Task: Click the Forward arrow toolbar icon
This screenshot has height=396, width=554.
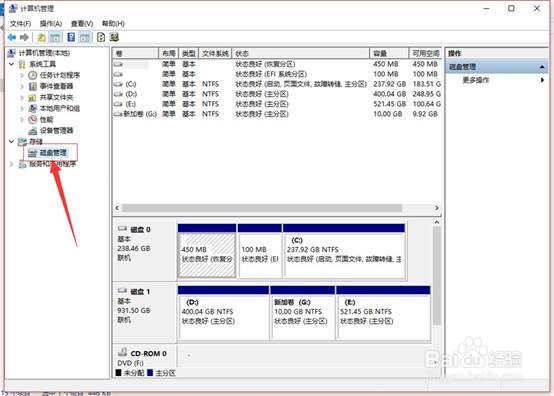Action: (24, 37)
